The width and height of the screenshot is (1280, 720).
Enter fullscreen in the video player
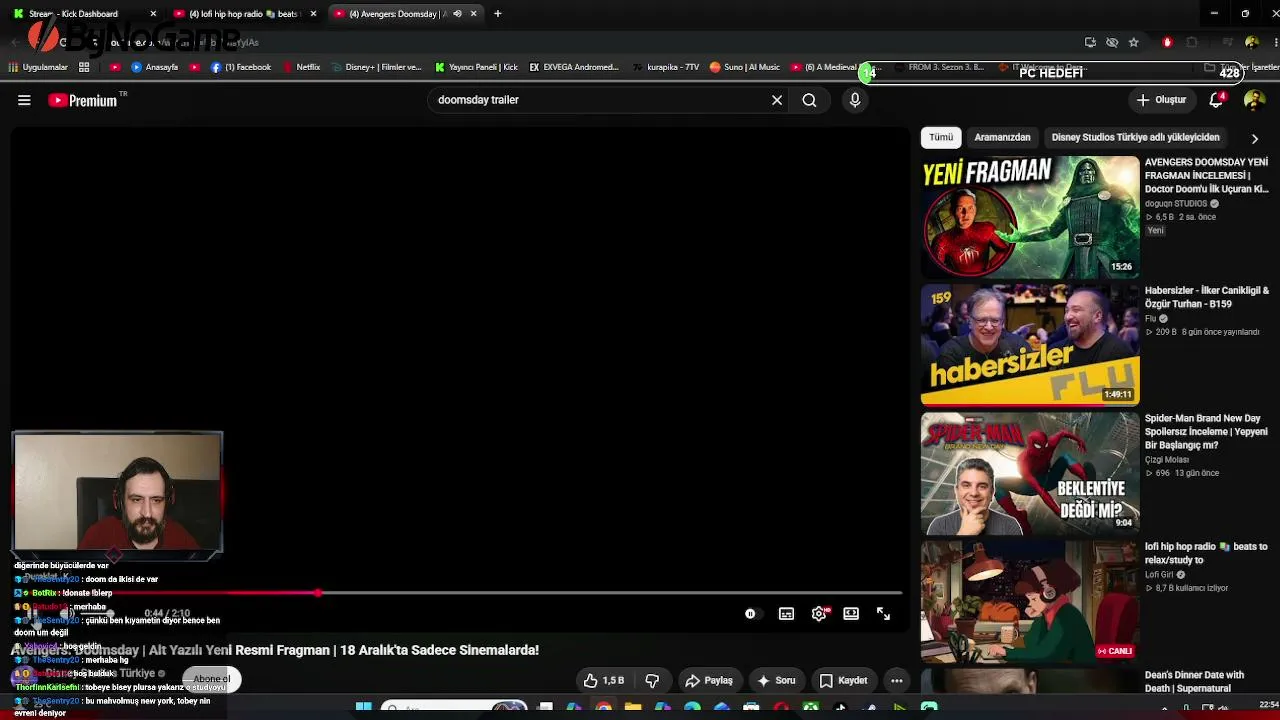[x=883, y=614]
